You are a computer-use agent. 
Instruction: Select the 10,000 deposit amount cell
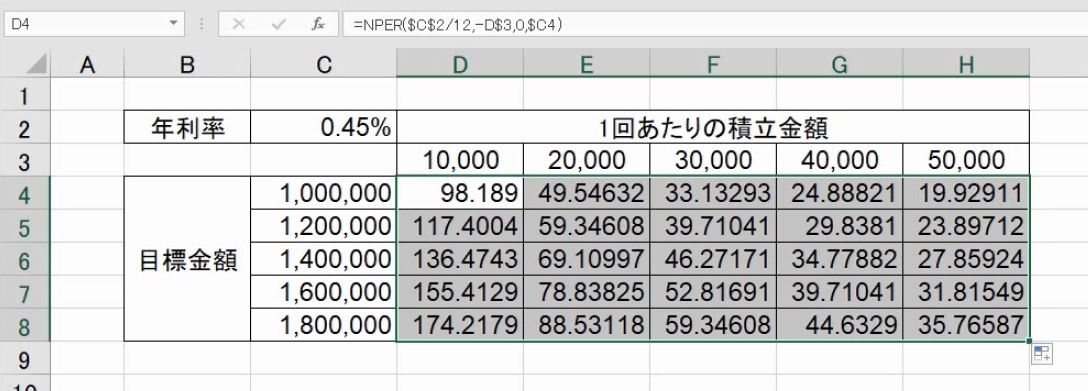pyautogui.click(x=460, y=160)
